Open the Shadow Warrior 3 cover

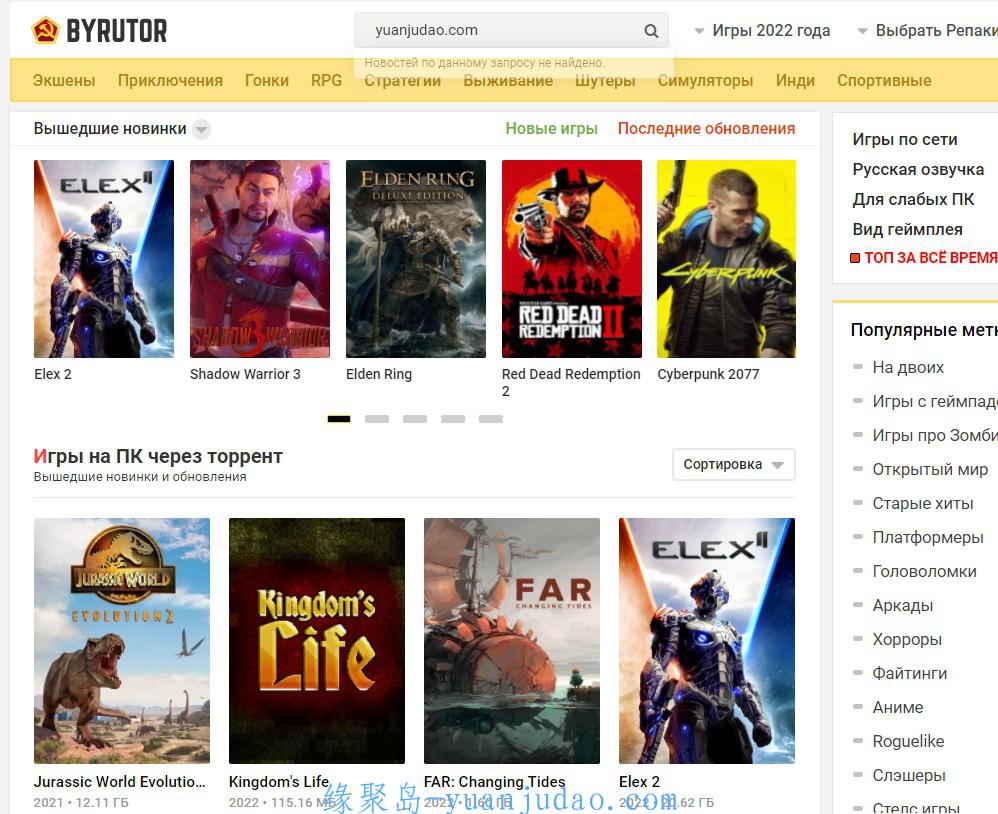pos(260,259)
